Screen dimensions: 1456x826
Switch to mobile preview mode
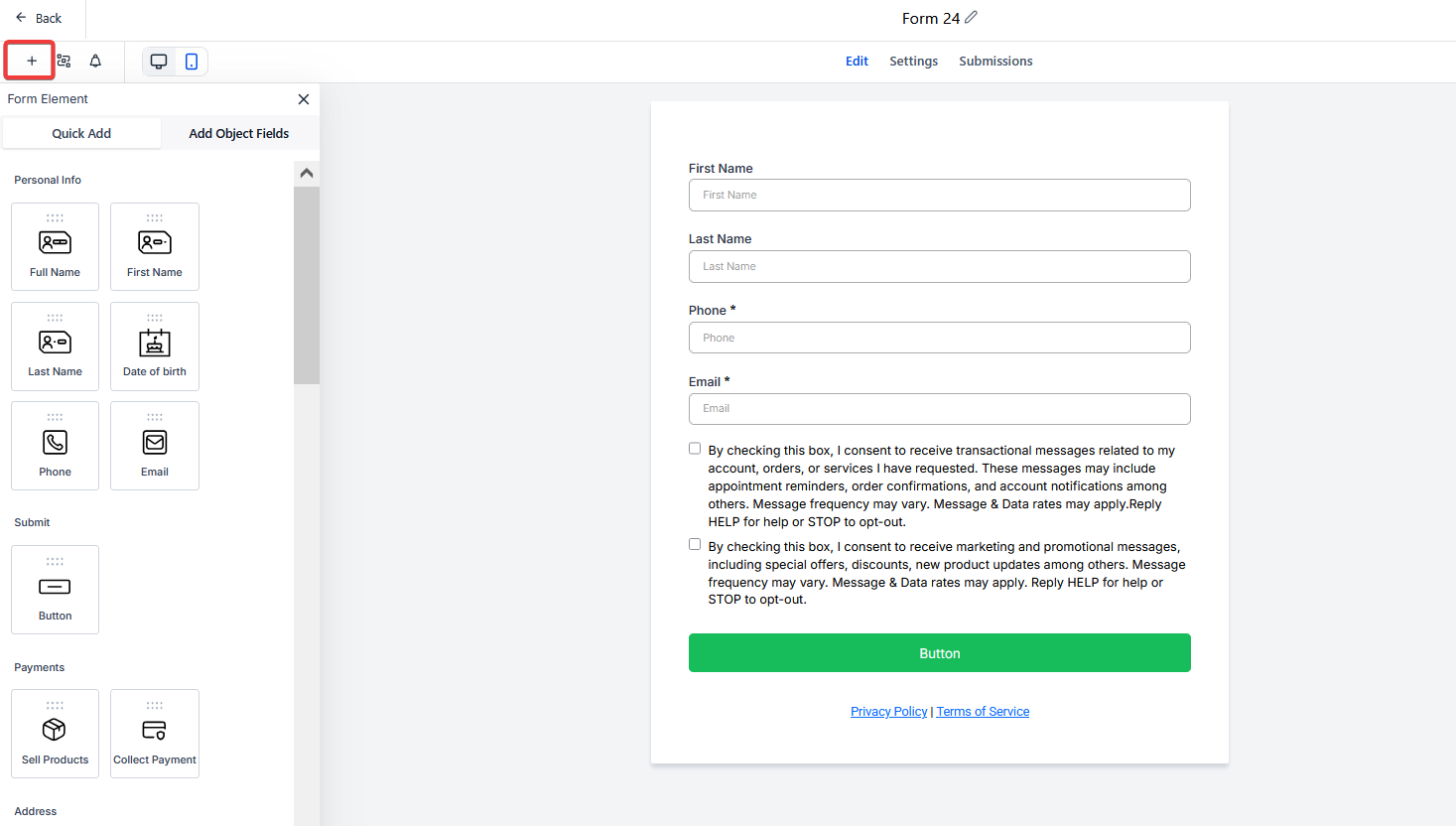click(192, 62)
